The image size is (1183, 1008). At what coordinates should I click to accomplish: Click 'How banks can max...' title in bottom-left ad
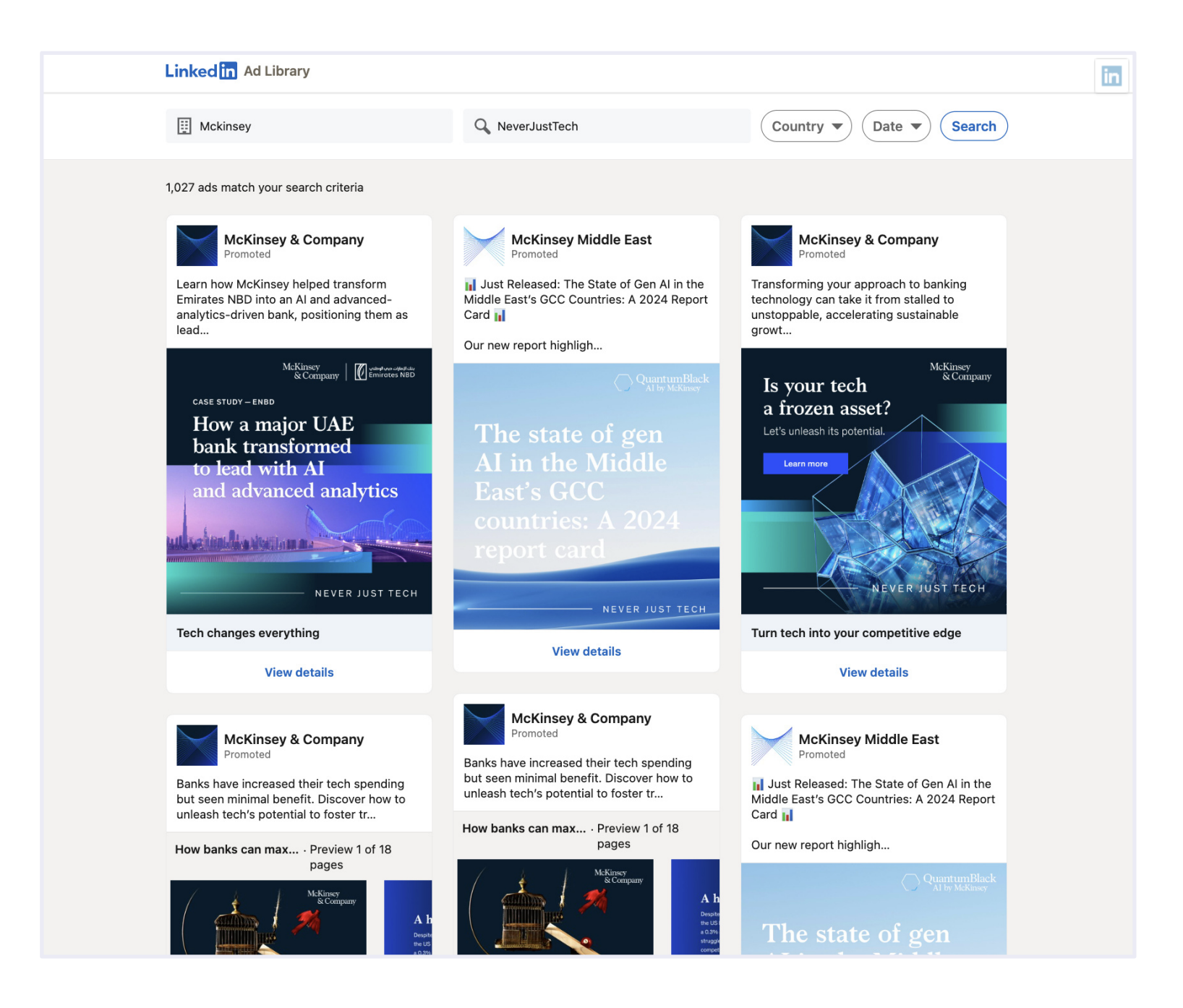coord(236,849)
